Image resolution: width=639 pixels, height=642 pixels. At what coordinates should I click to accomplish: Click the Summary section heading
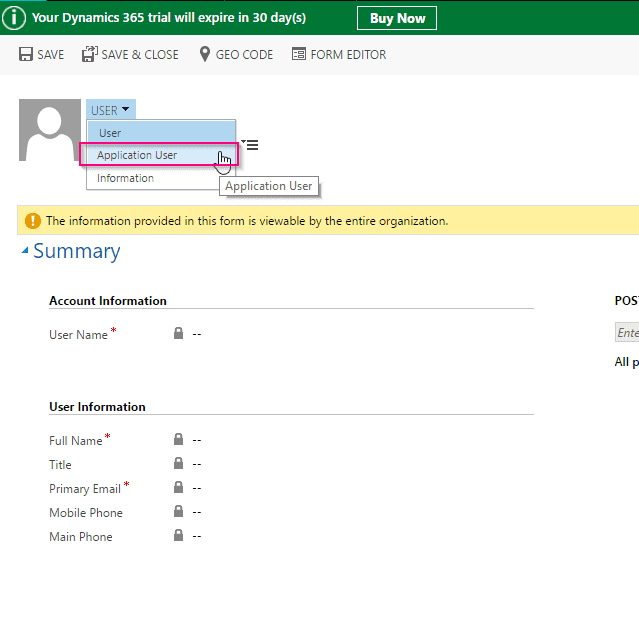click(x=77, y=251)
